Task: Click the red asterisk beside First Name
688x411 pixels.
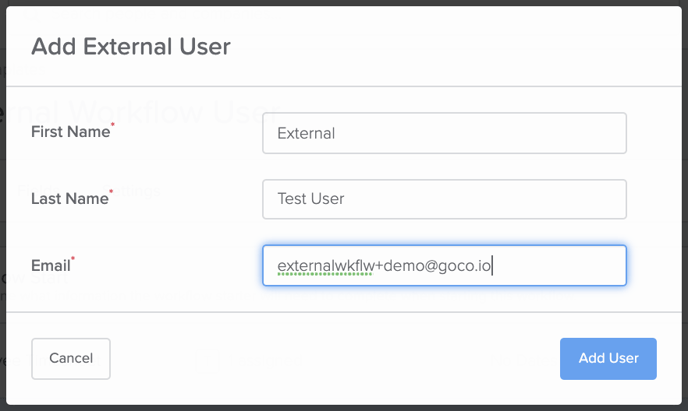Action: (113, 125)
